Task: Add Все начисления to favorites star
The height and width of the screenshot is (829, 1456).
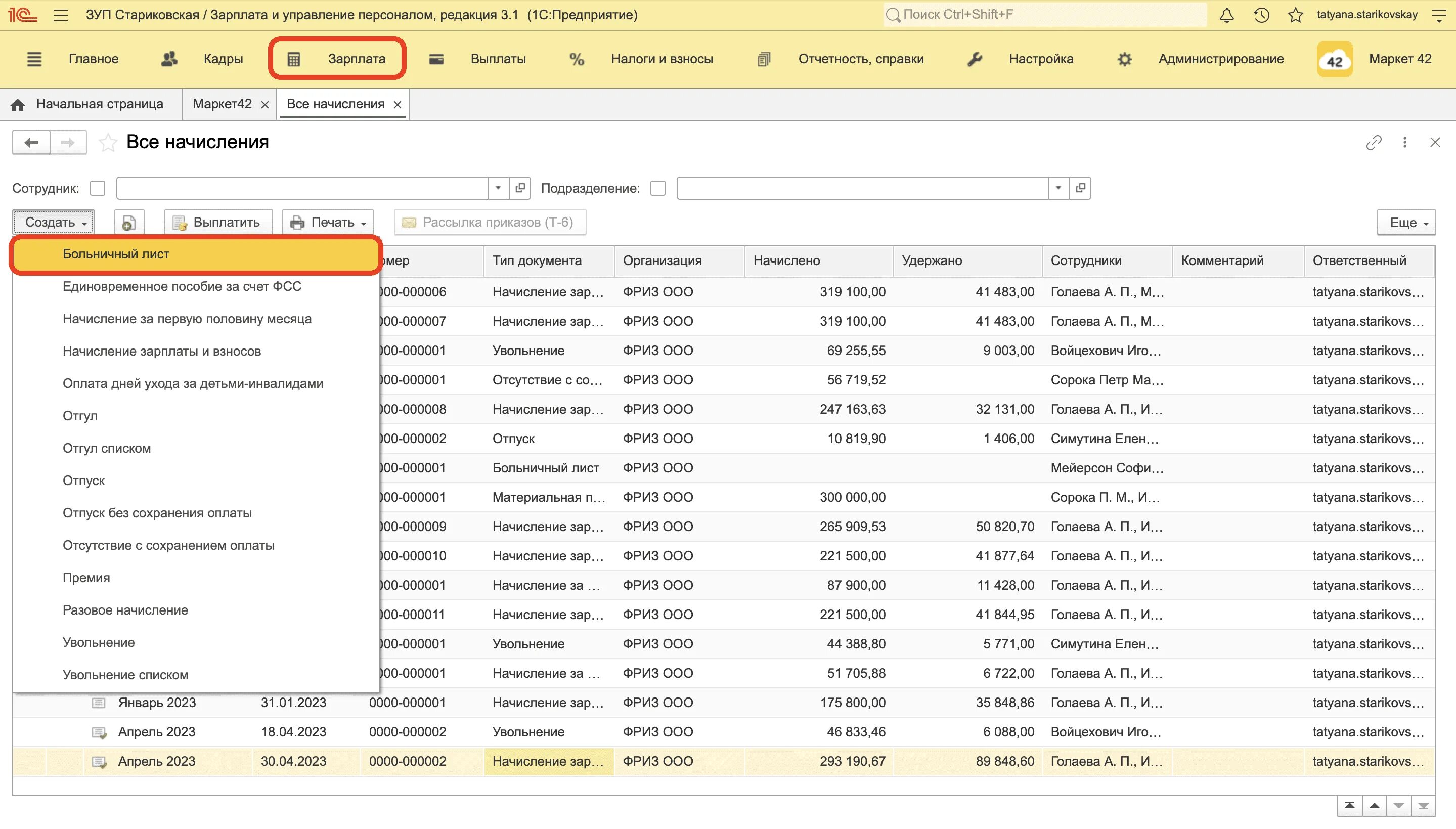Action: 108,142
